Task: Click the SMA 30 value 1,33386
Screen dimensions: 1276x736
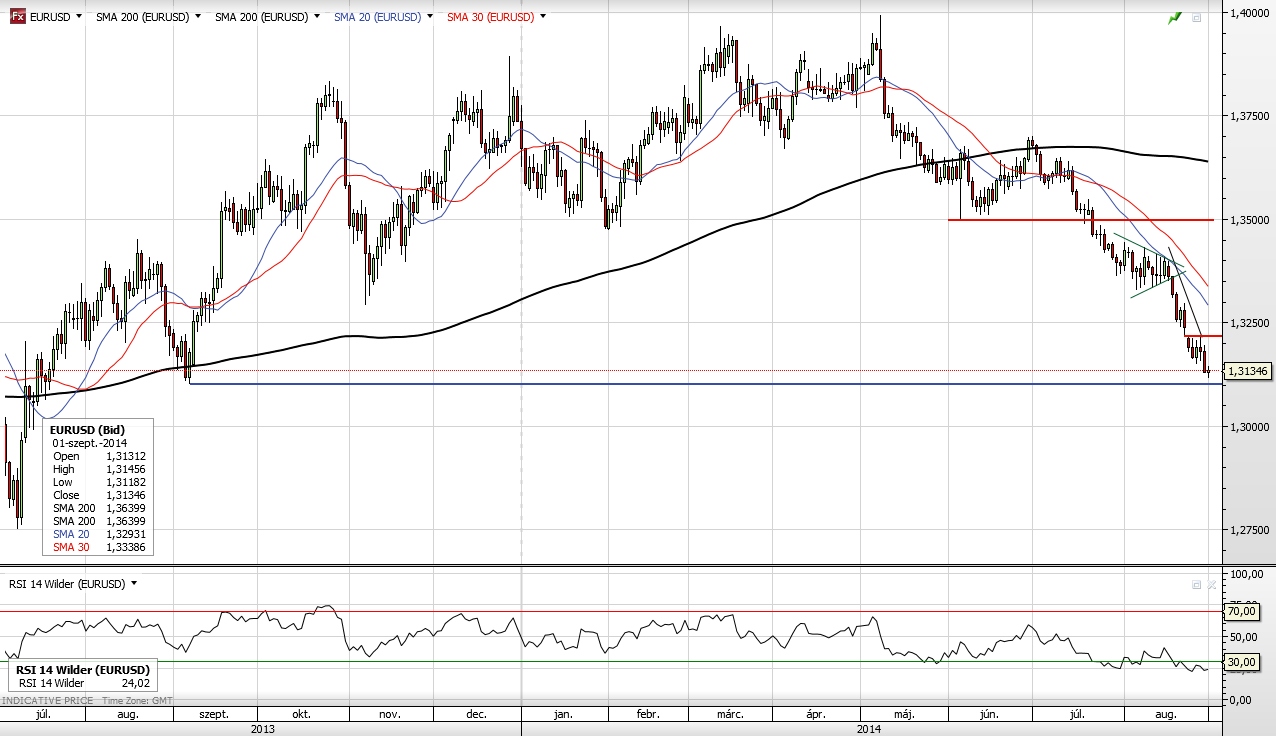Action: (x=126, y=547)
